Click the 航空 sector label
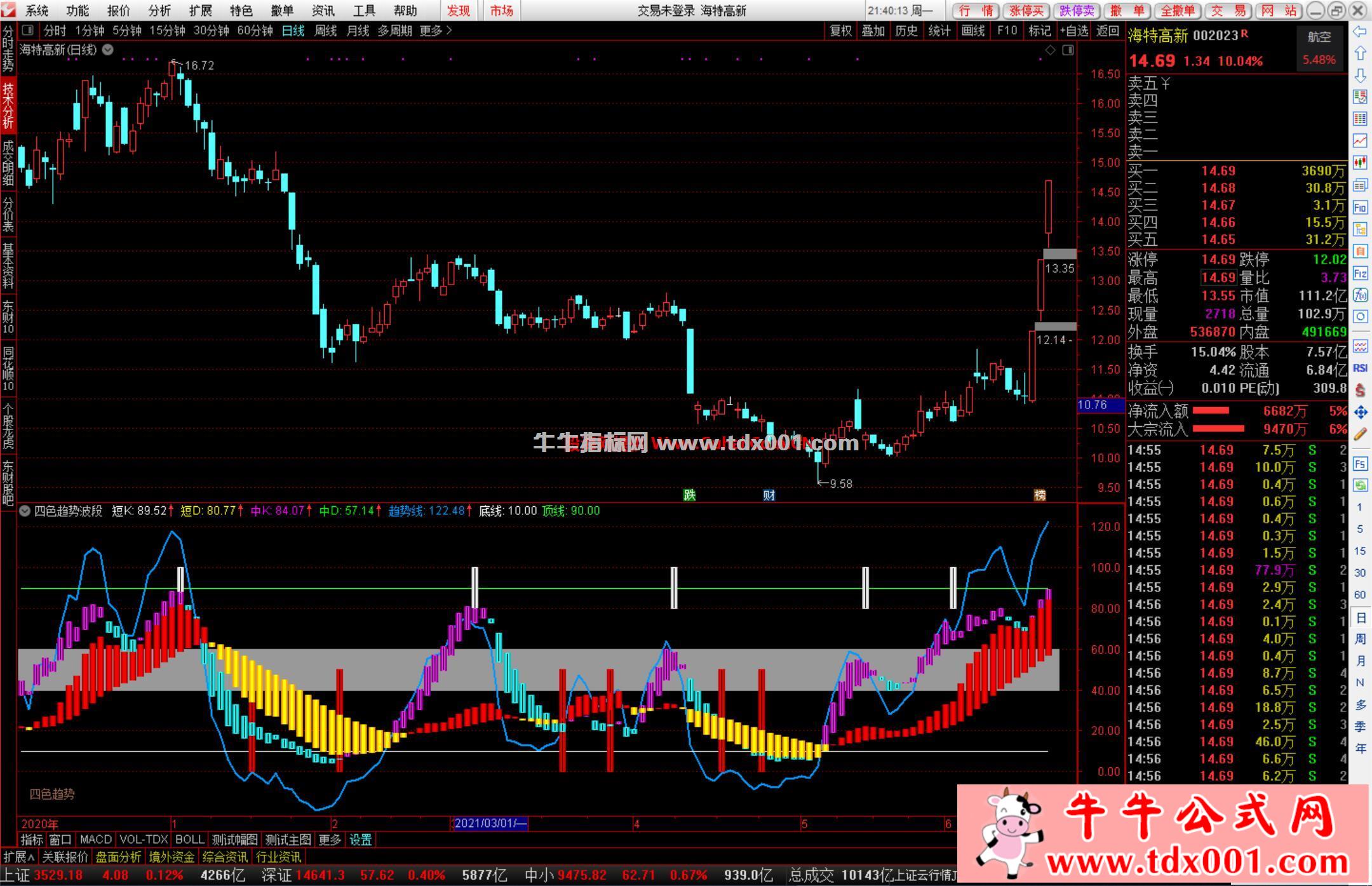This screenshot has width=1372, height=886. [x=1319, y=37]
